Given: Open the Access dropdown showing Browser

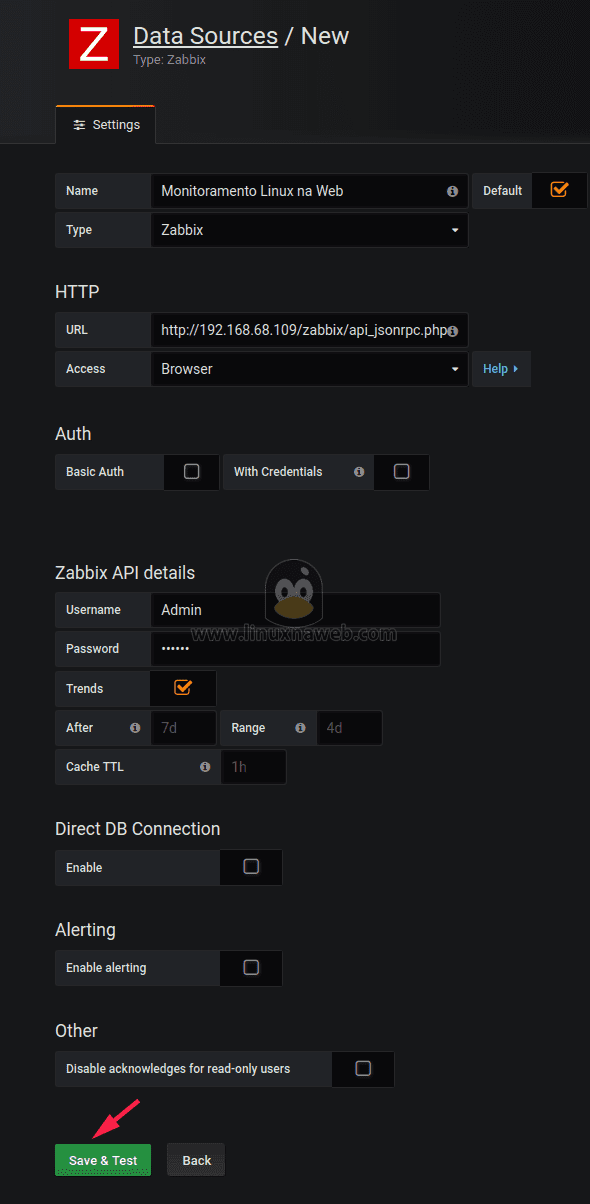Looking at the screenshot, I should [309, 369].
